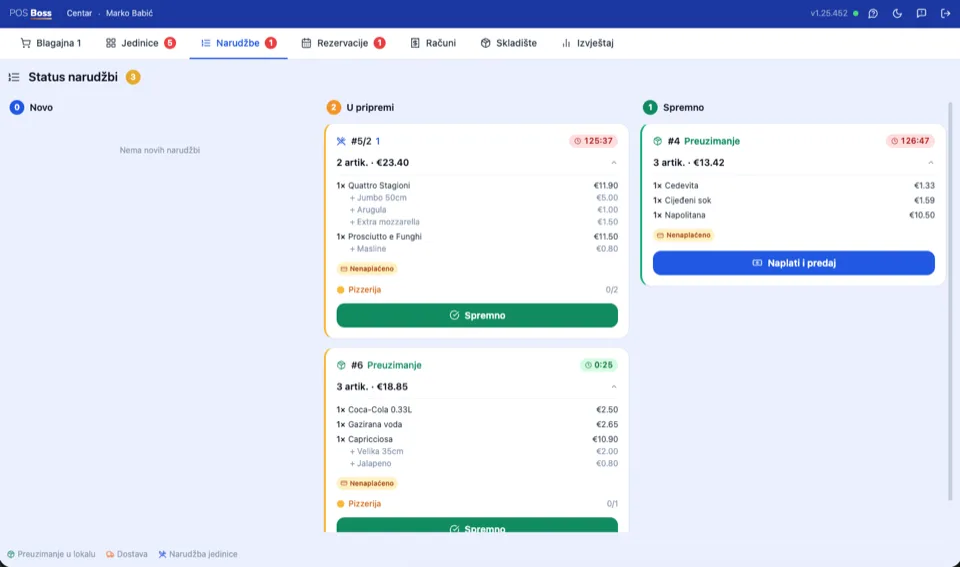Screen dimensions: 960x567
Task: Click the green online status dot
Action: (856, 13)
